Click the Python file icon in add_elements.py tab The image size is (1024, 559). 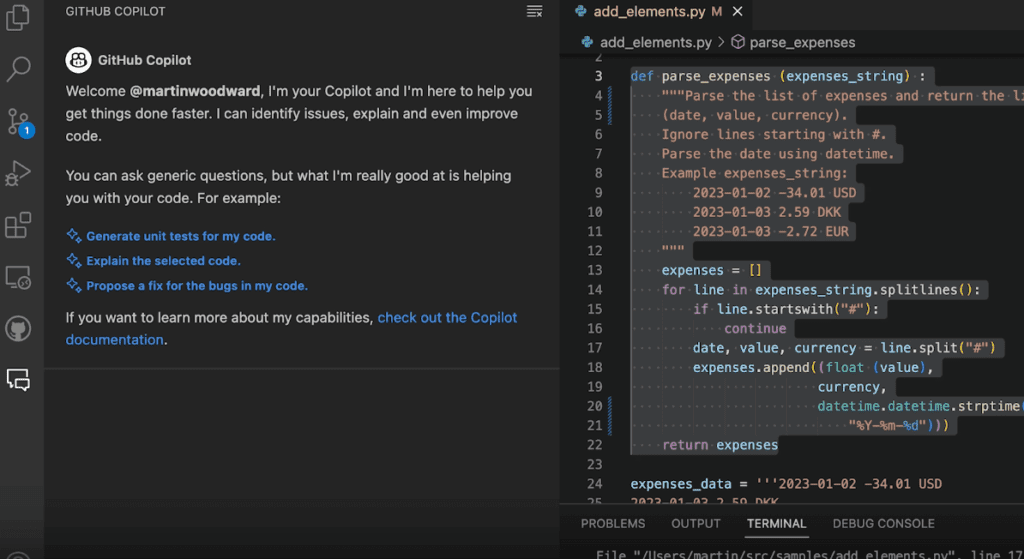(581, 11)
